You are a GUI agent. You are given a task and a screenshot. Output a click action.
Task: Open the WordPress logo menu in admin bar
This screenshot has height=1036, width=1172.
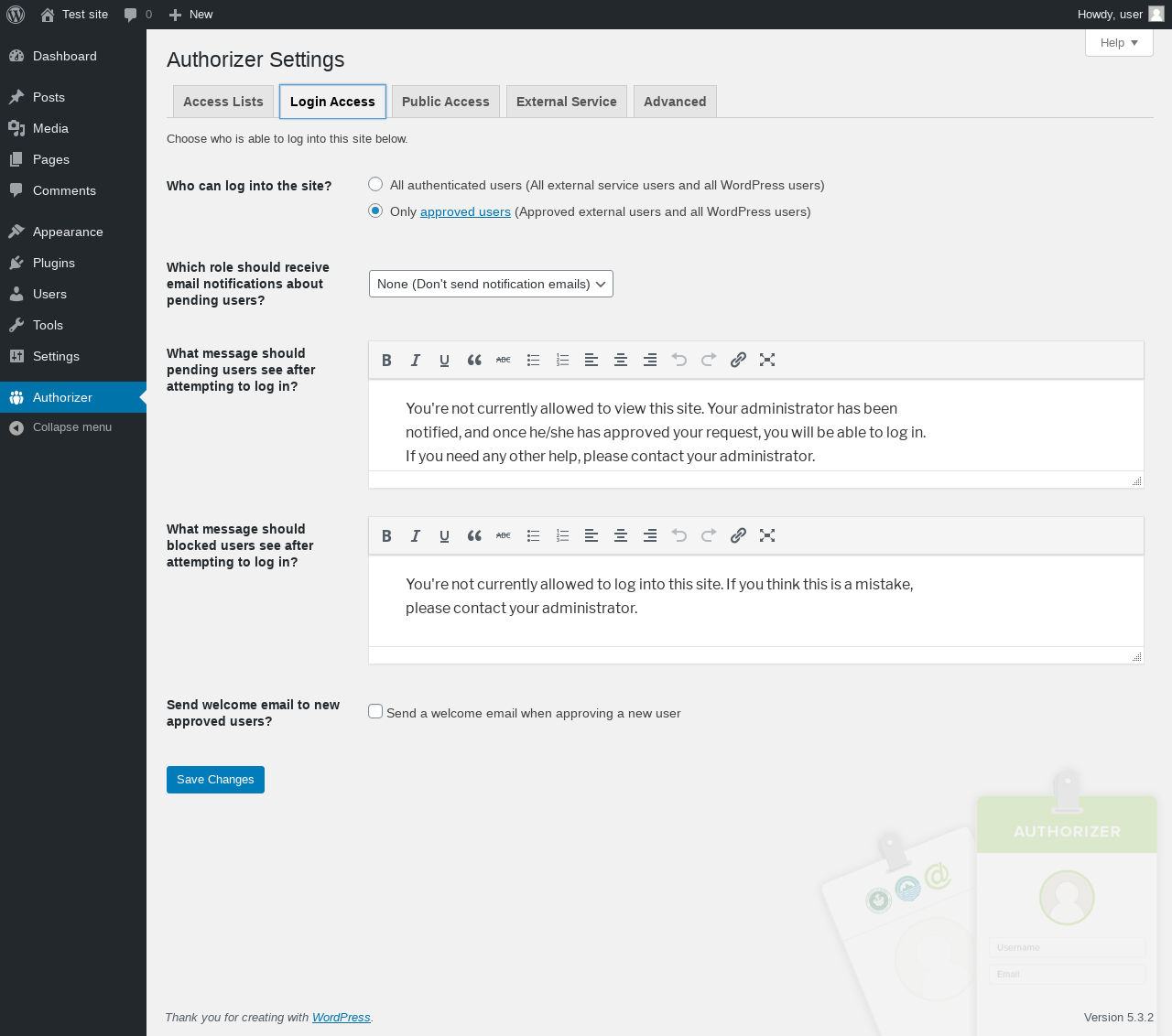16,15
